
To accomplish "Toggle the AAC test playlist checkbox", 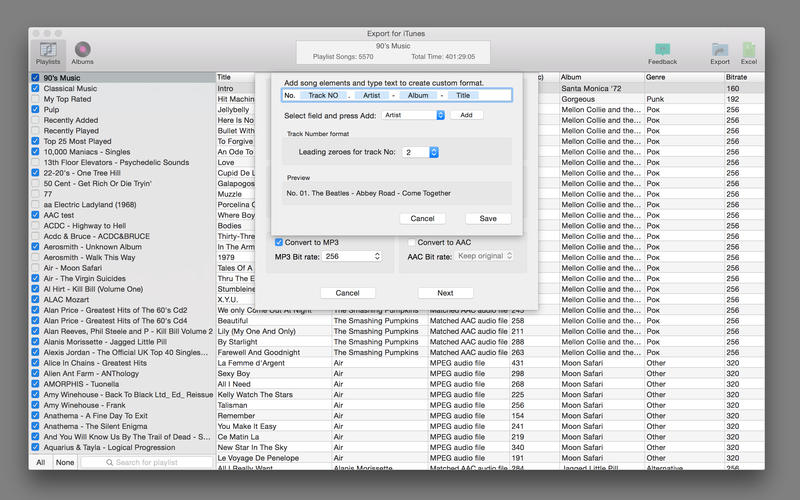I will pos(35,215).
